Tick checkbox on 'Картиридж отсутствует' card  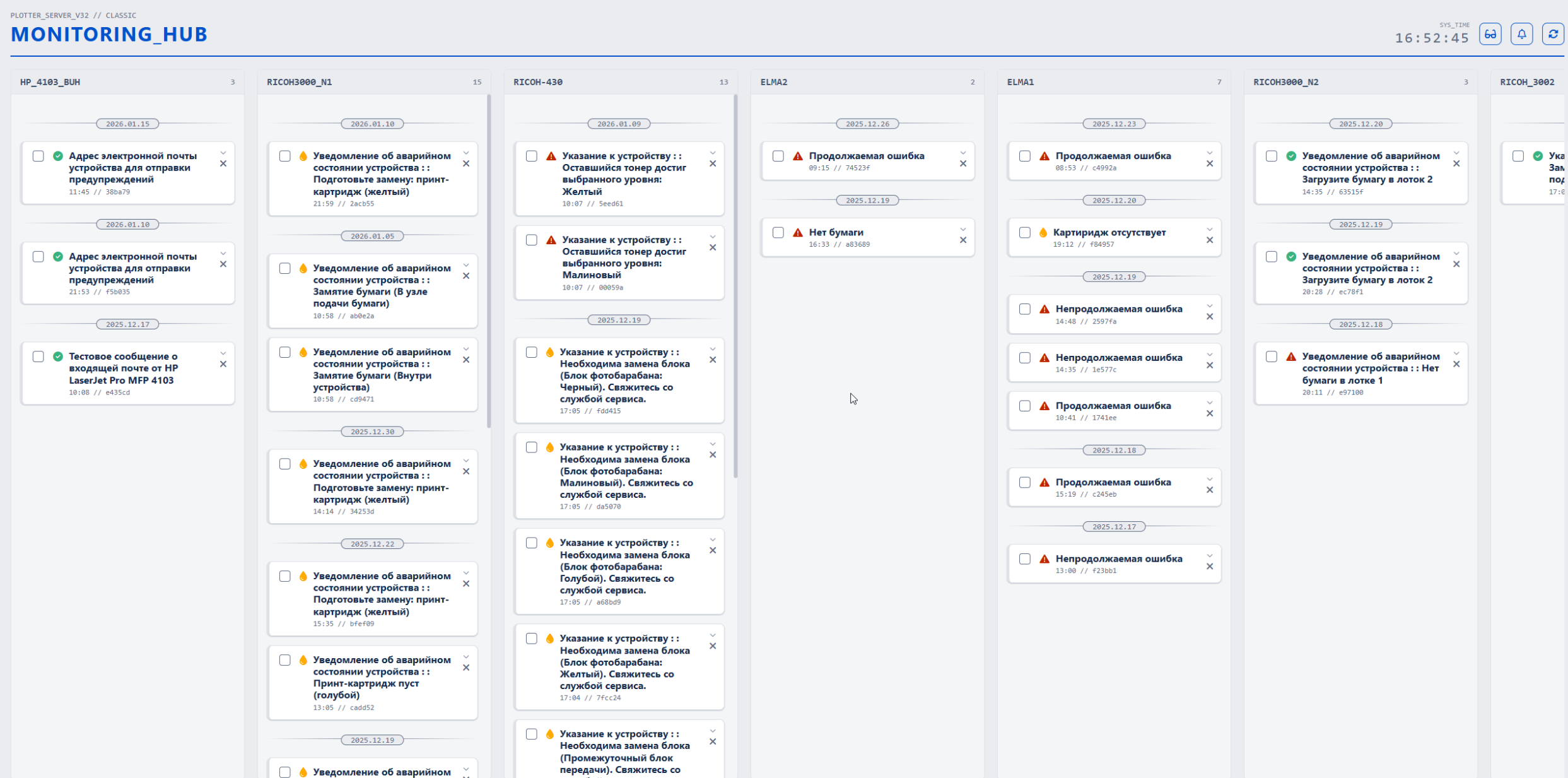pos(1025,232)
